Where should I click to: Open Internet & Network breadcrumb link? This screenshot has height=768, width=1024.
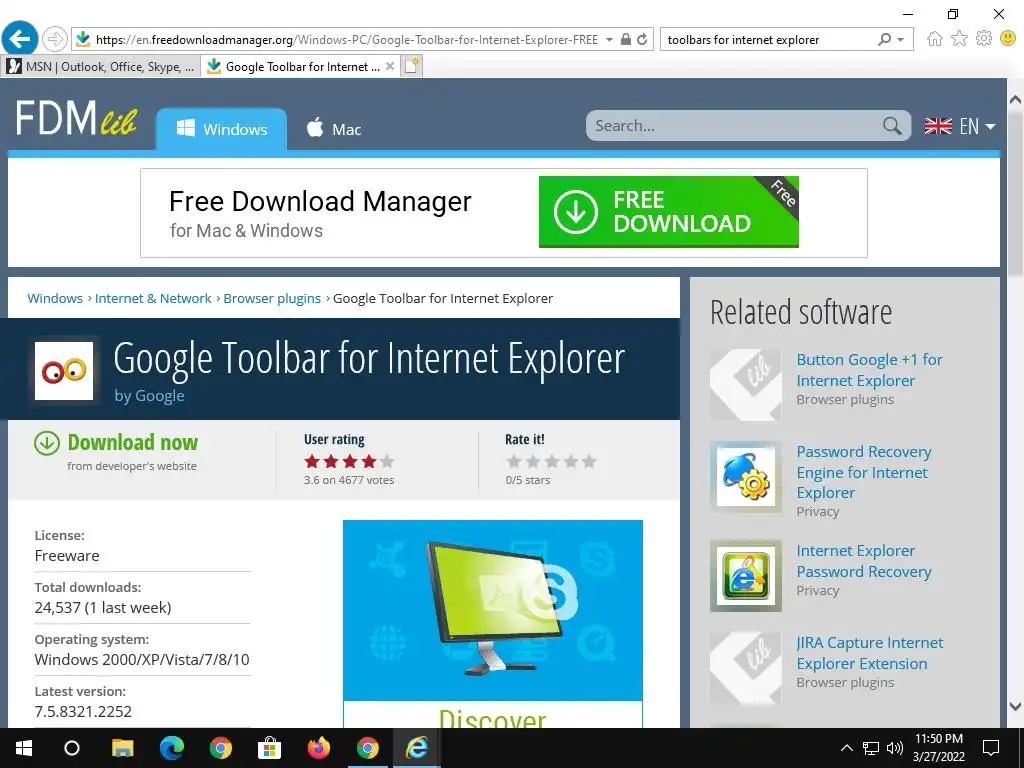point(153,298)
